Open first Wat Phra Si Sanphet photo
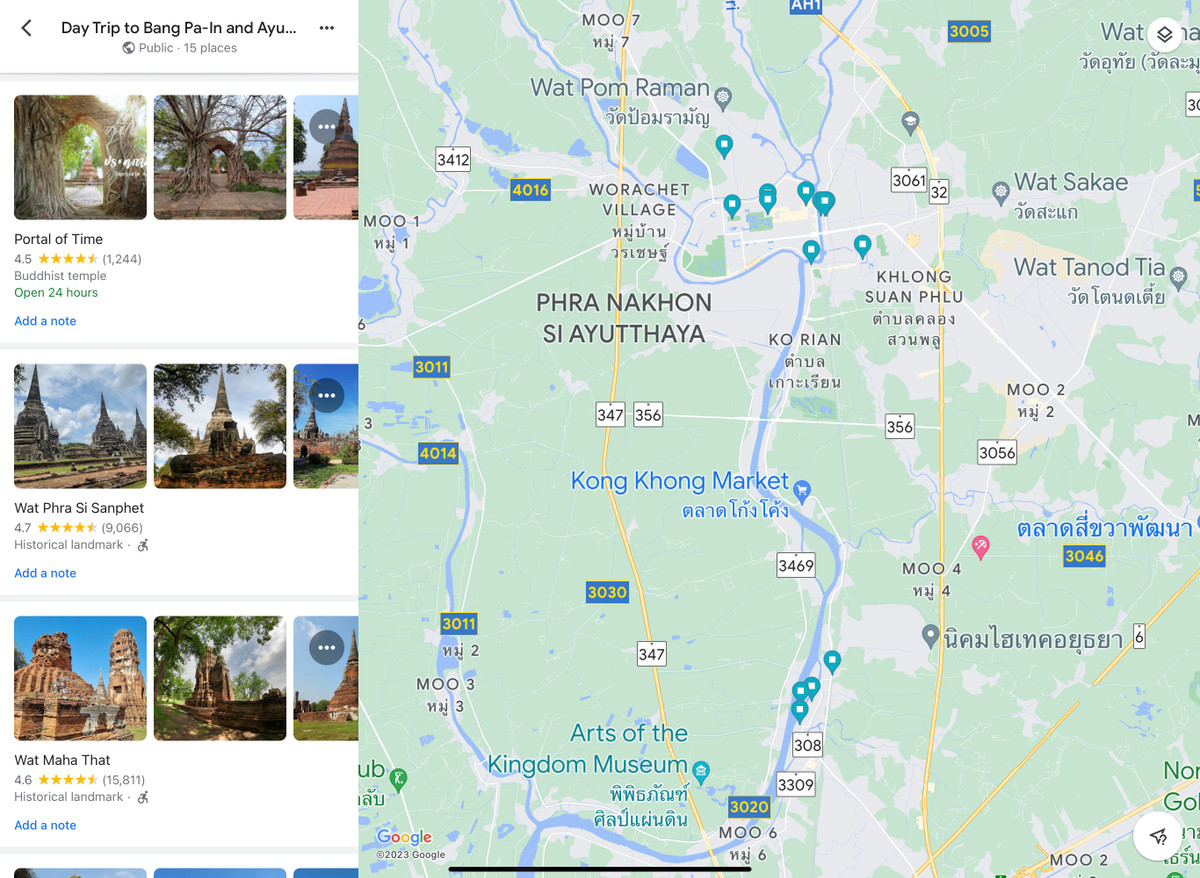Viewport: 1200px width, 878px height. pos(80,426)
